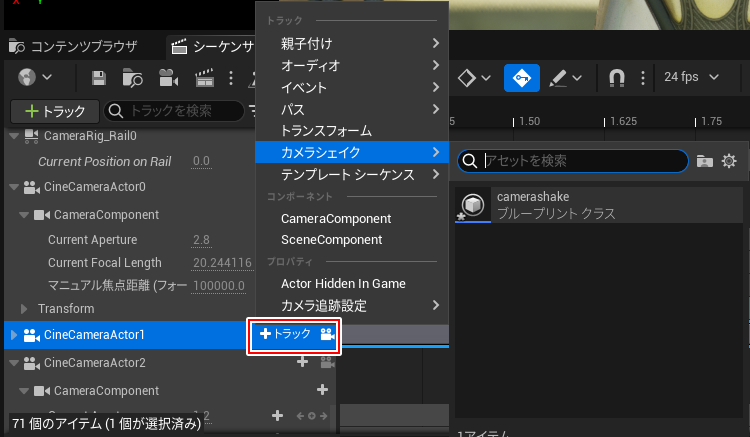Toggle the snapping magnet
This screenshot has height=437, width=750.
click(x=617, y=78)
